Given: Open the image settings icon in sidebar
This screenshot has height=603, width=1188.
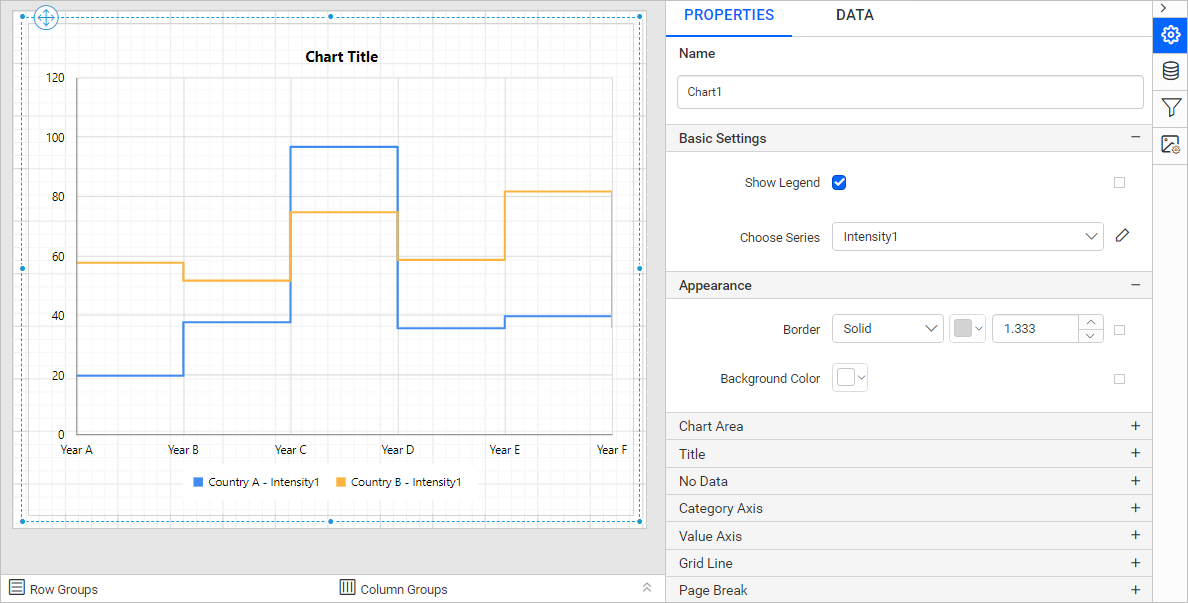Looking at the screenshot, I should pos(1170,145).
